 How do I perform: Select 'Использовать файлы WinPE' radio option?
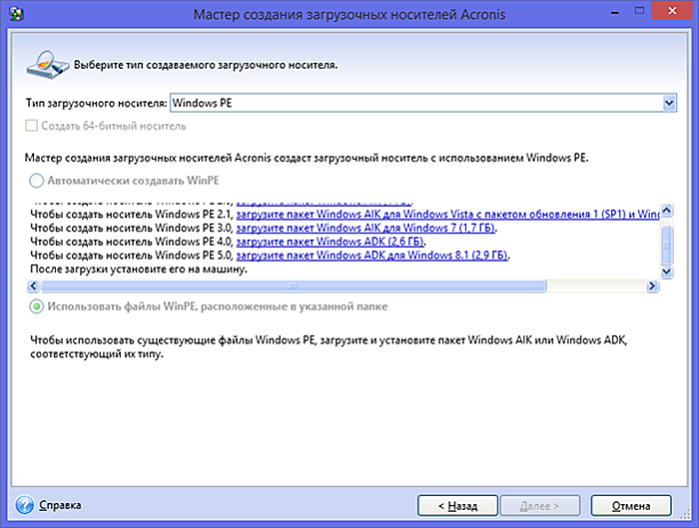[x=37, y=306]
